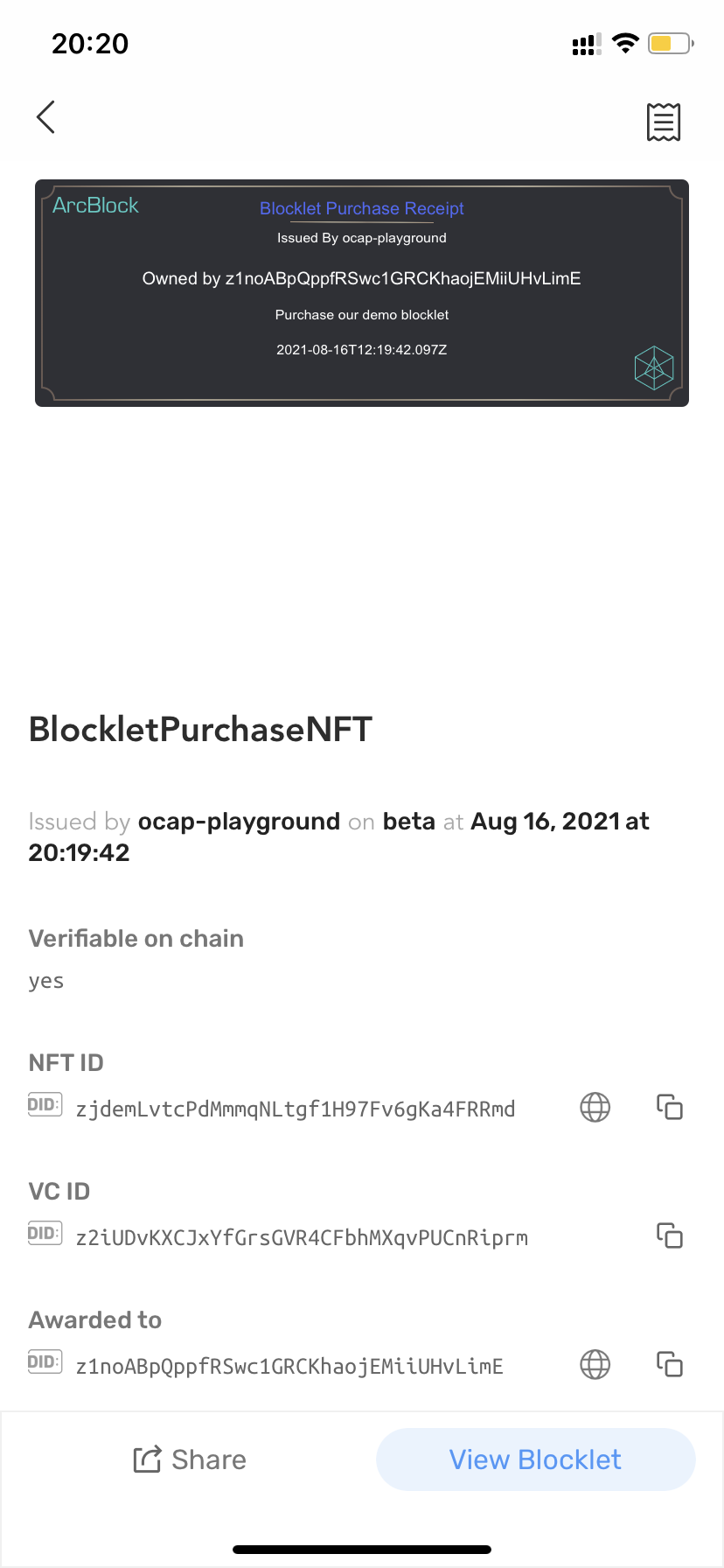Tap the DID badge beside the NFT ID
The image size is (724, 1568).
coord(45,1105)
